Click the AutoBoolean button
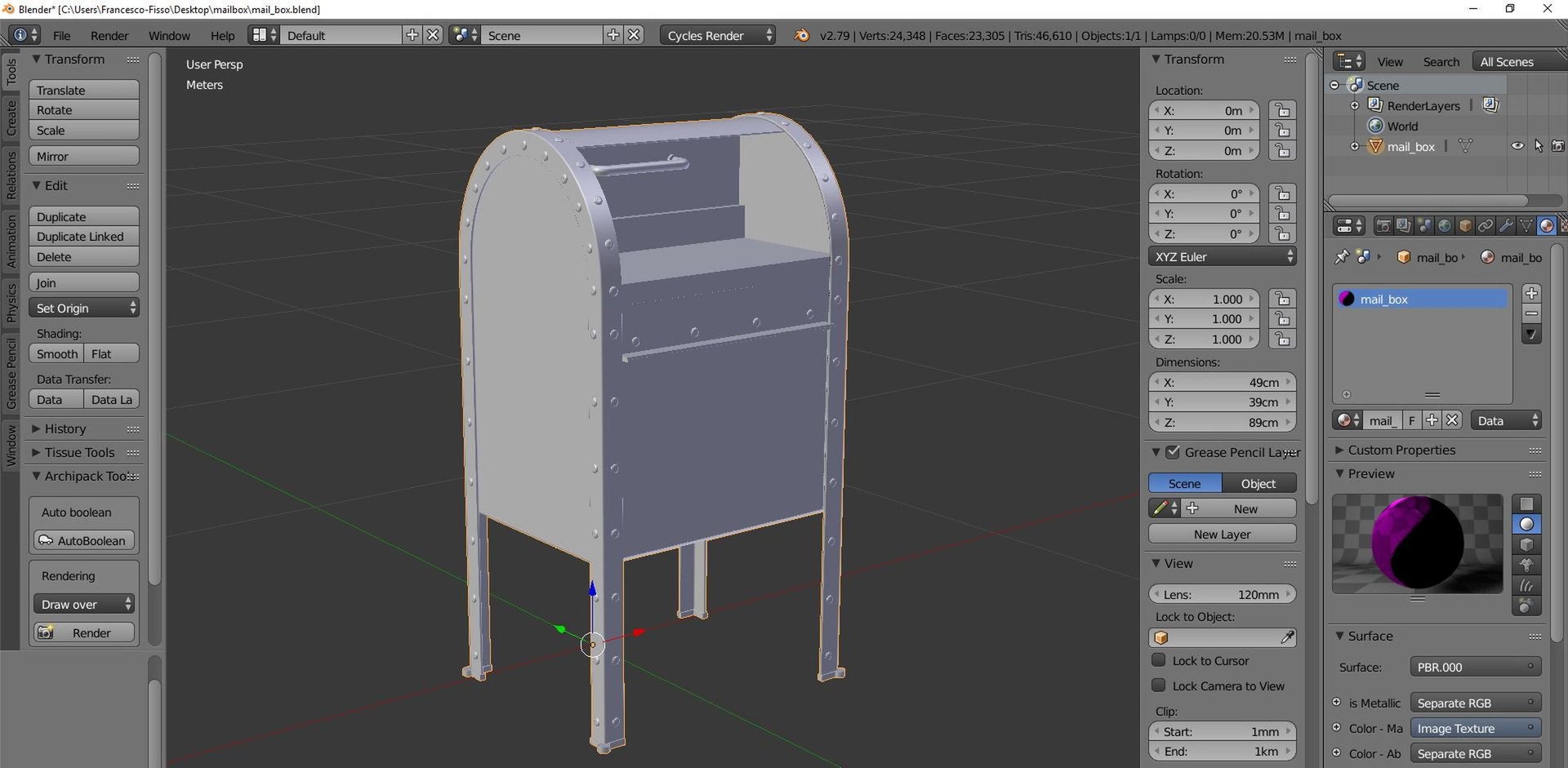The height and width of the screenshot is (768, 1568). click(84, 540)
